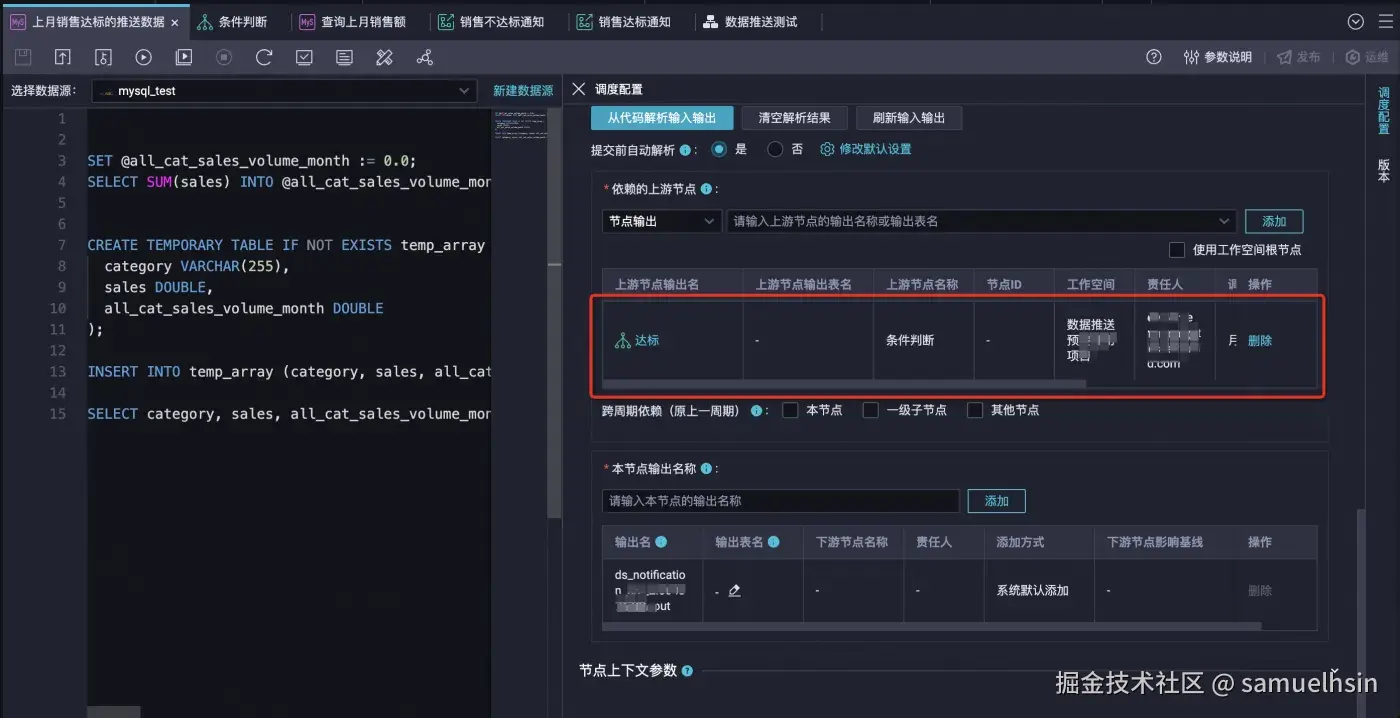Click the pencil-ruler toolbar icon
The image size is (1400, 718).
coord(384,58)
